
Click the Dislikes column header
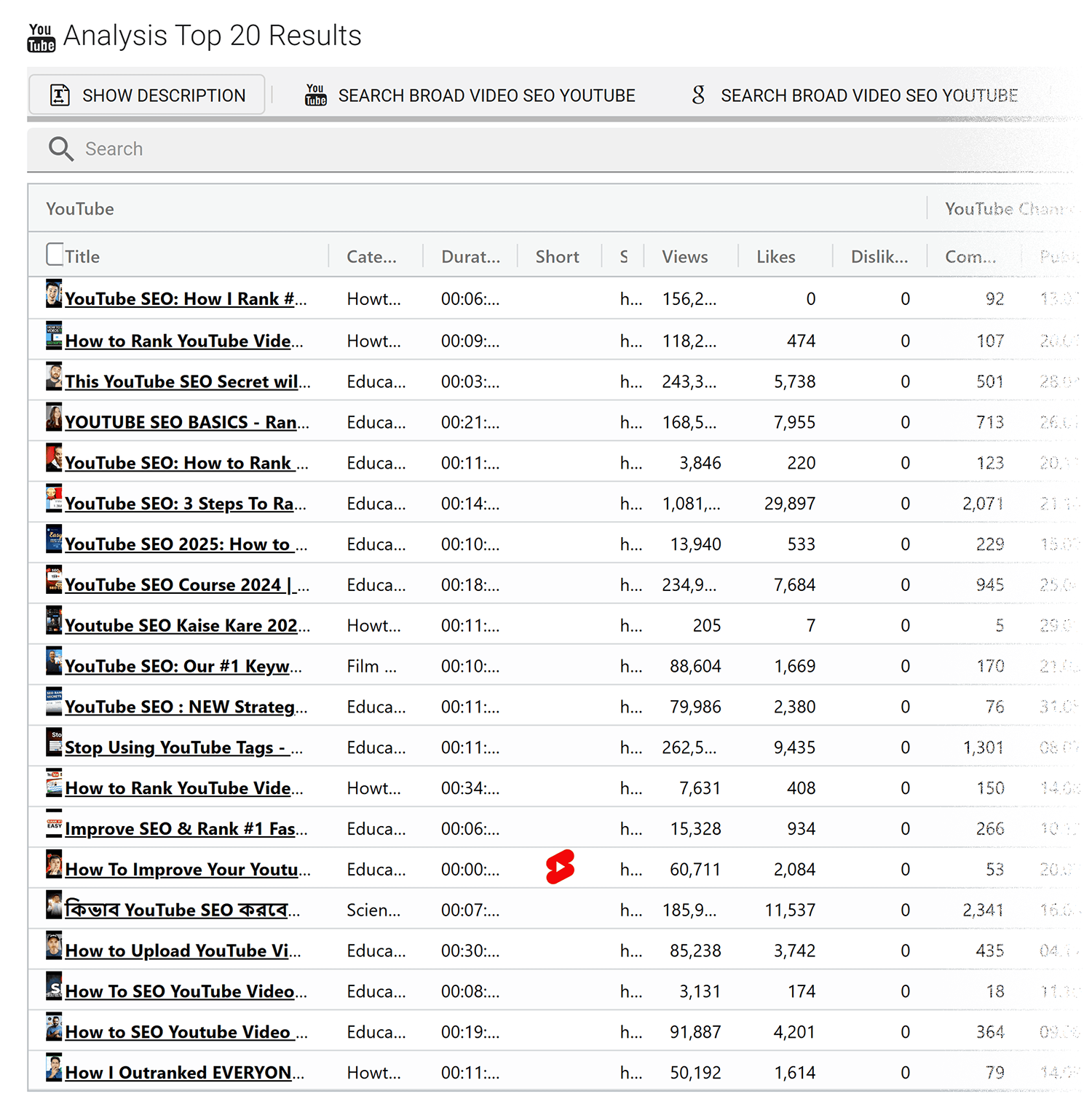point(879,257)
